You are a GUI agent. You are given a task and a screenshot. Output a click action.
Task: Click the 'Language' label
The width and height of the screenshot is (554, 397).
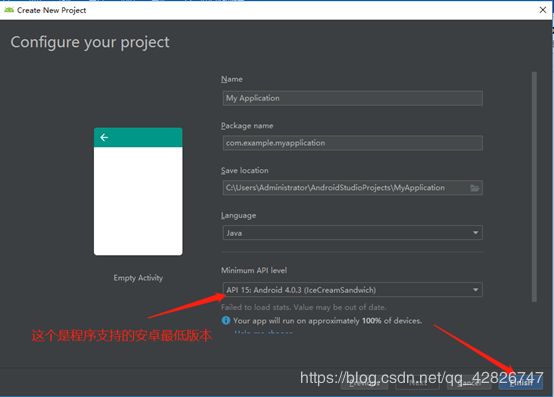click(238, 215)
